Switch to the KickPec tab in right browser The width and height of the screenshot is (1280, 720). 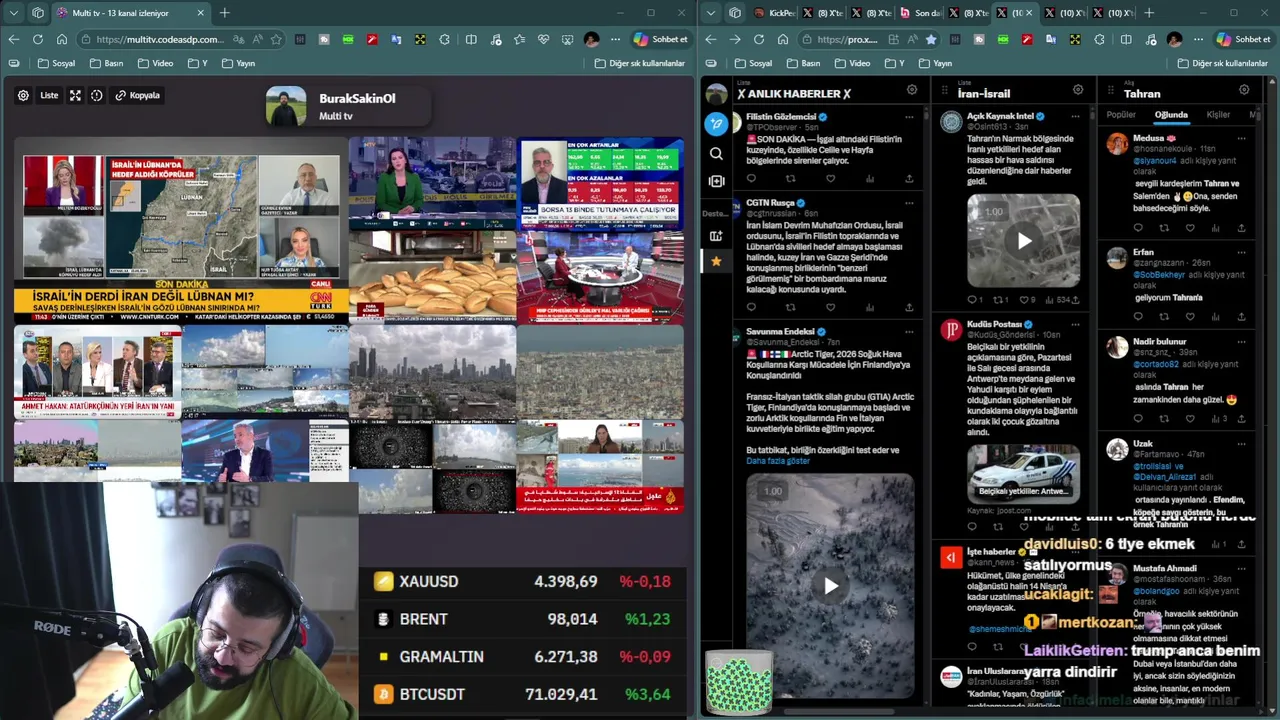coord(773,13)
